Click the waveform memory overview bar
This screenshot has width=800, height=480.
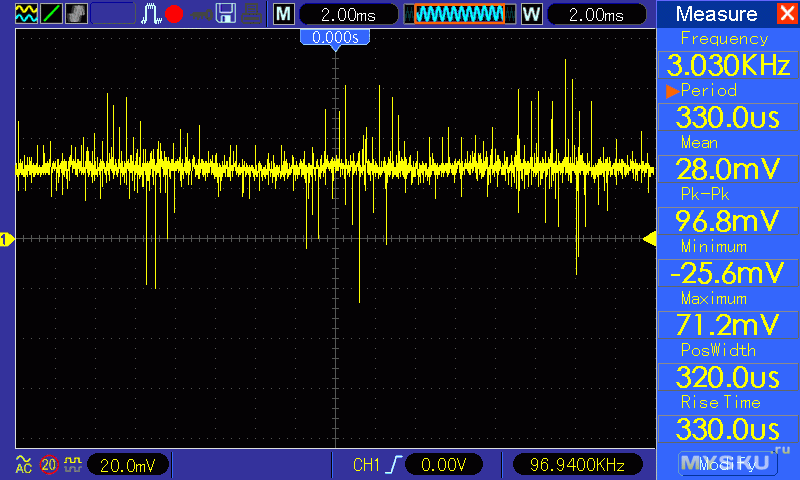(x=459, y=14)
